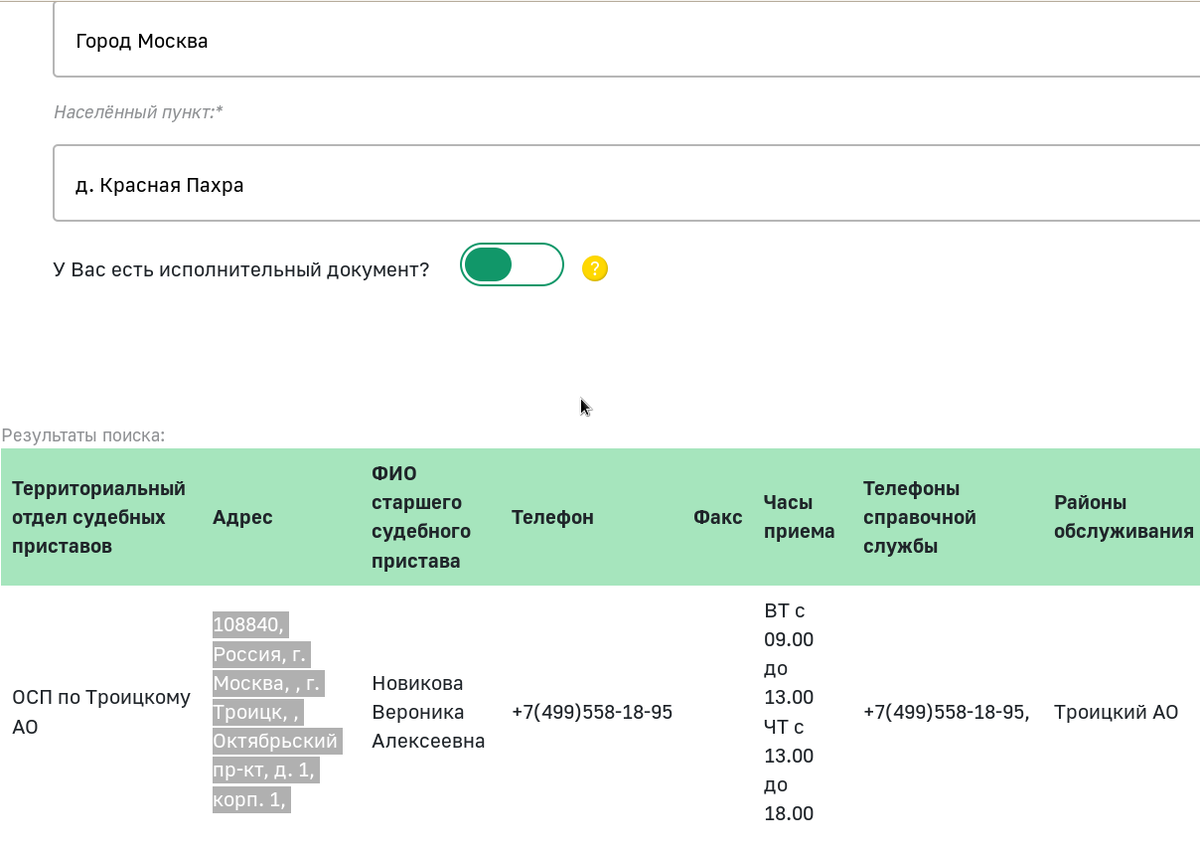Viewport: 1200px width, 857px height.
Task: Toggle the executive document switch
Action: [512, 265]
